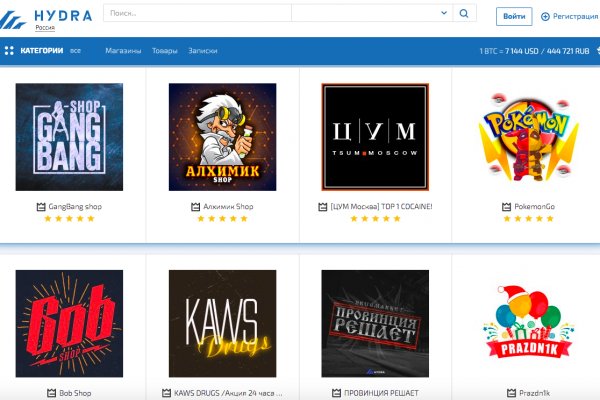Follow the Регистрация link
Screen dimensions: 600x400
tap(575, 16)
